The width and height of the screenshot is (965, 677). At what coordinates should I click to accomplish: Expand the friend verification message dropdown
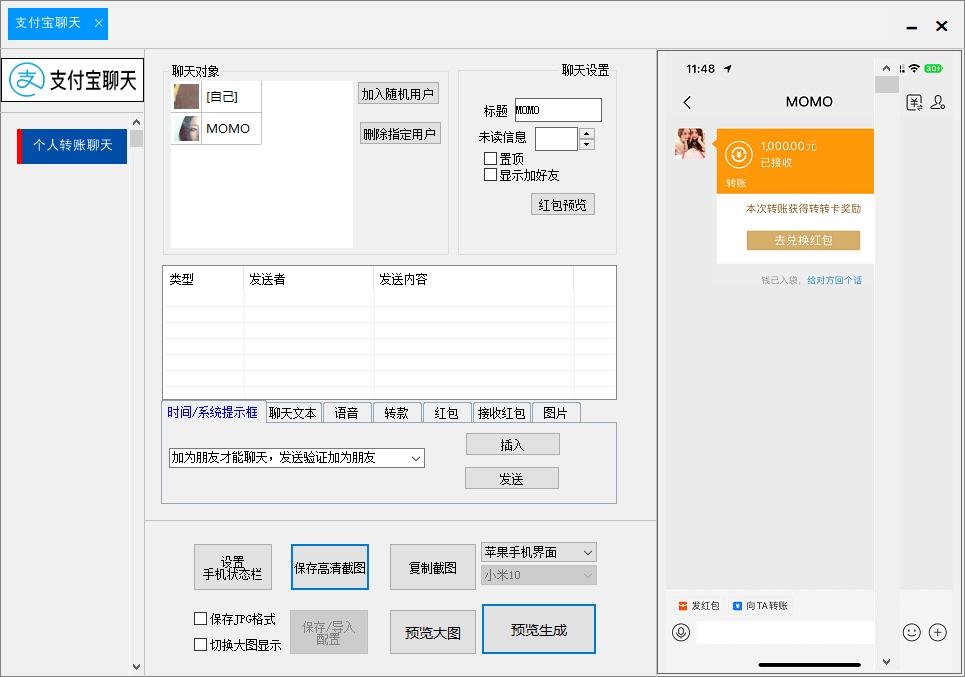pyautogui.click(x=416, y=457)
